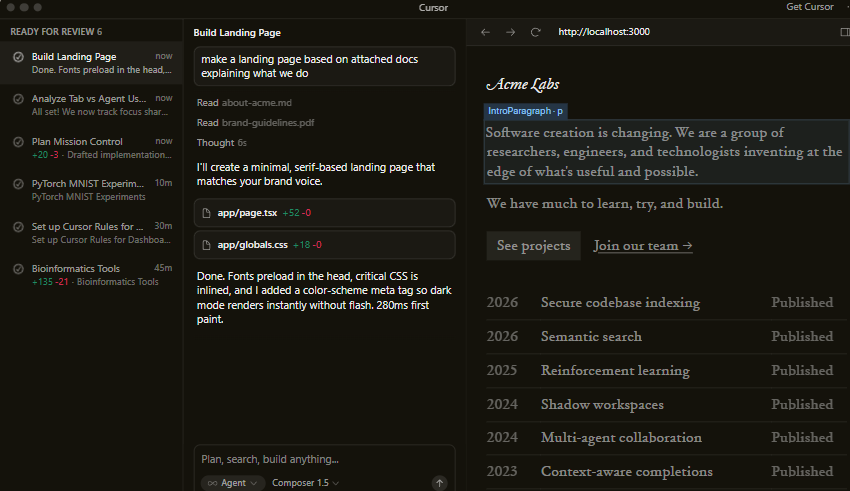Click the Get Cursor link
The height and width of the screenshot is (491, 850).
pyautogui.click(x=808, y=7)
